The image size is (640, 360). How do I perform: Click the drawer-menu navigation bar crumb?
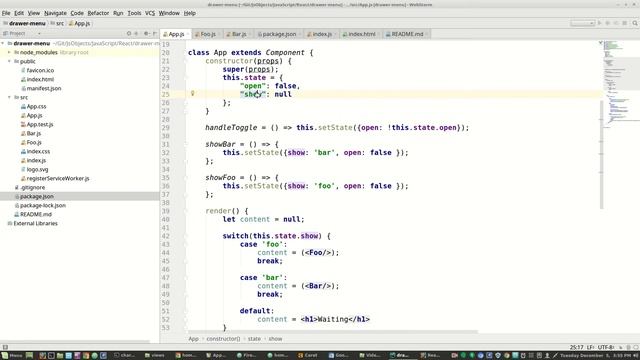point(24,23)
